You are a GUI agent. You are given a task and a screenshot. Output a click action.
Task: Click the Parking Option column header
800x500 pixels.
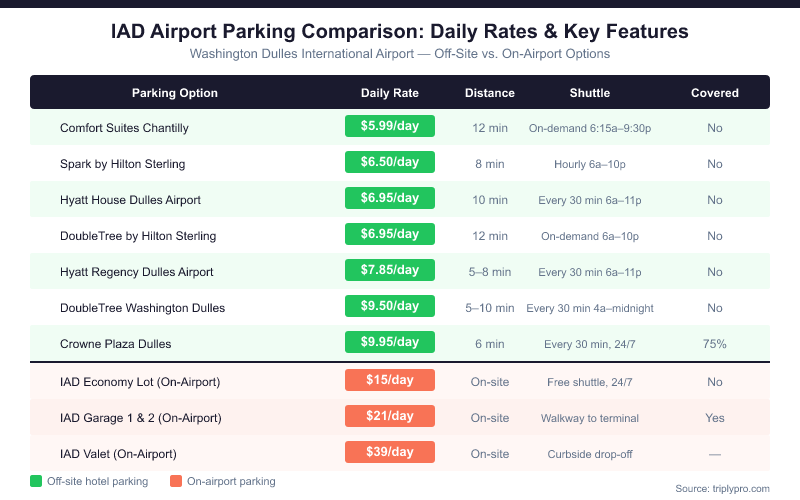[175, 93]
